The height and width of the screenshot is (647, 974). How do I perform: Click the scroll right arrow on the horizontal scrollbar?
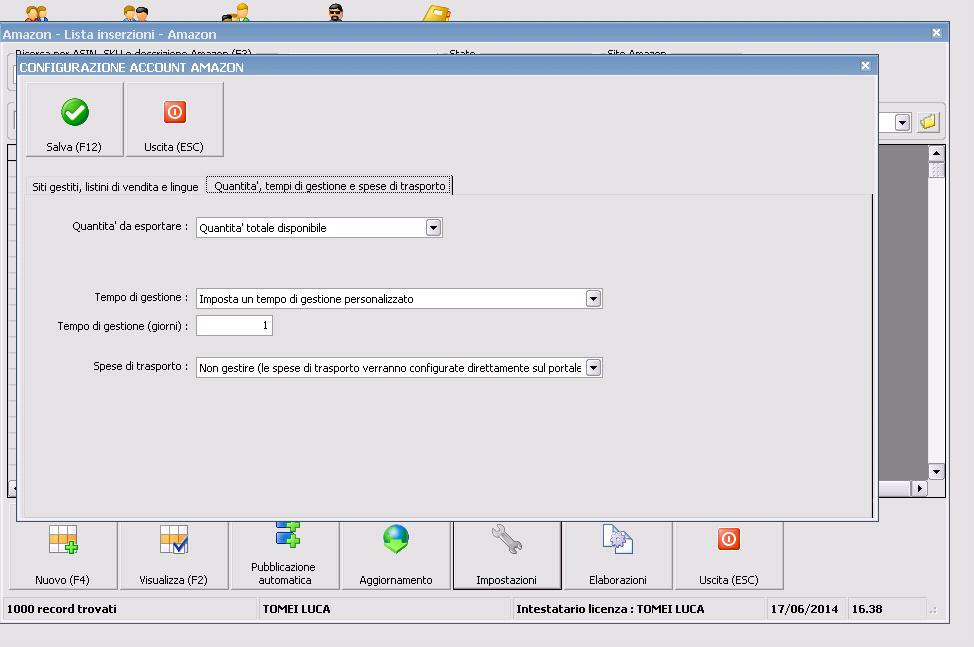(x=919, y=489)
